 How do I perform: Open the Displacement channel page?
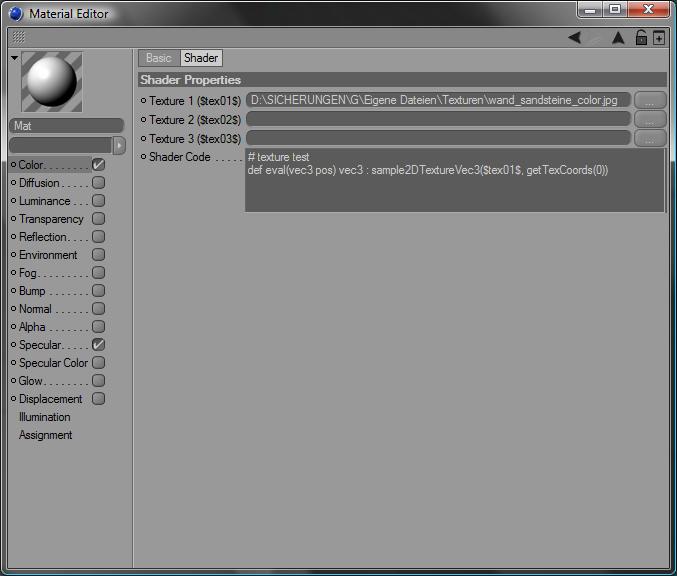51,399
